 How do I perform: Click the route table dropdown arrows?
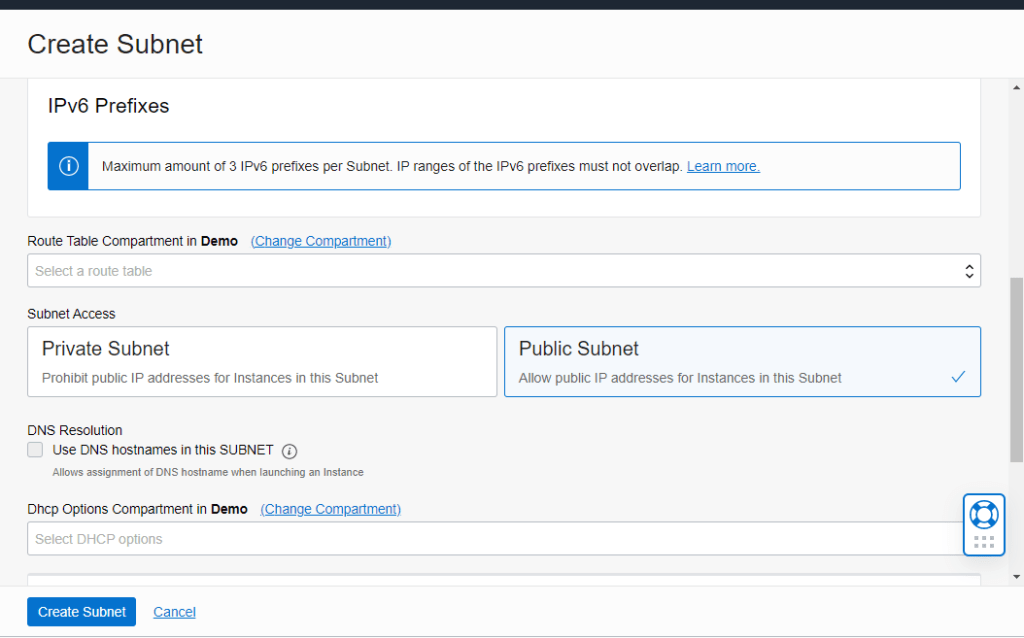pos(968,271)
